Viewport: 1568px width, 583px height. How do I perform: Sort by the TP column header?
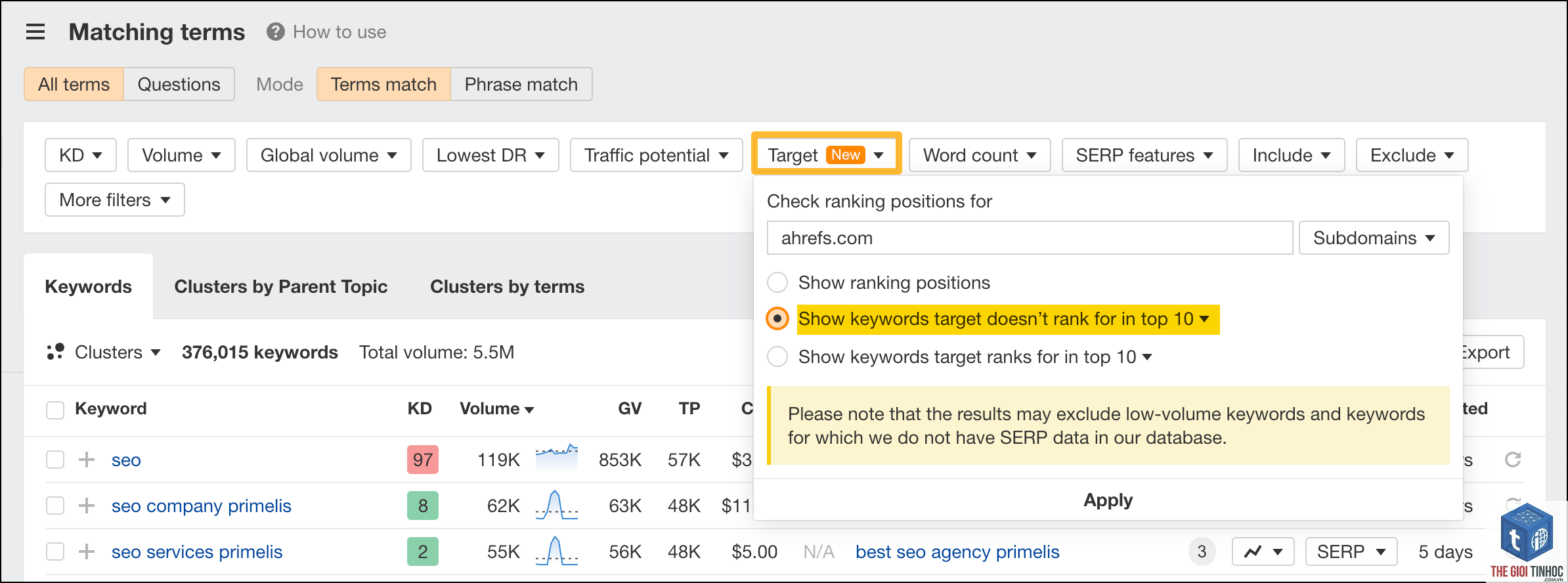pyautogui.click(x=689, y=408)
